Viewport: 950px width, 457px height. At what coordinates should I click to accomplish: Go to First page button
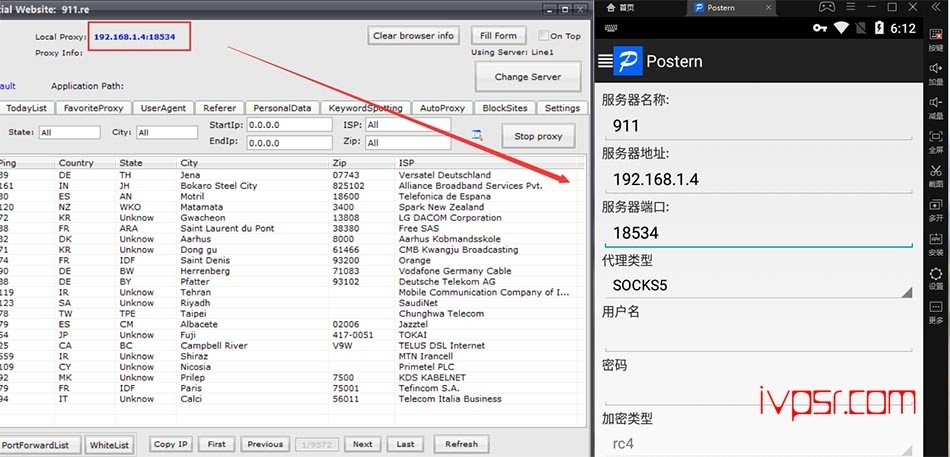tap(216, 444)
